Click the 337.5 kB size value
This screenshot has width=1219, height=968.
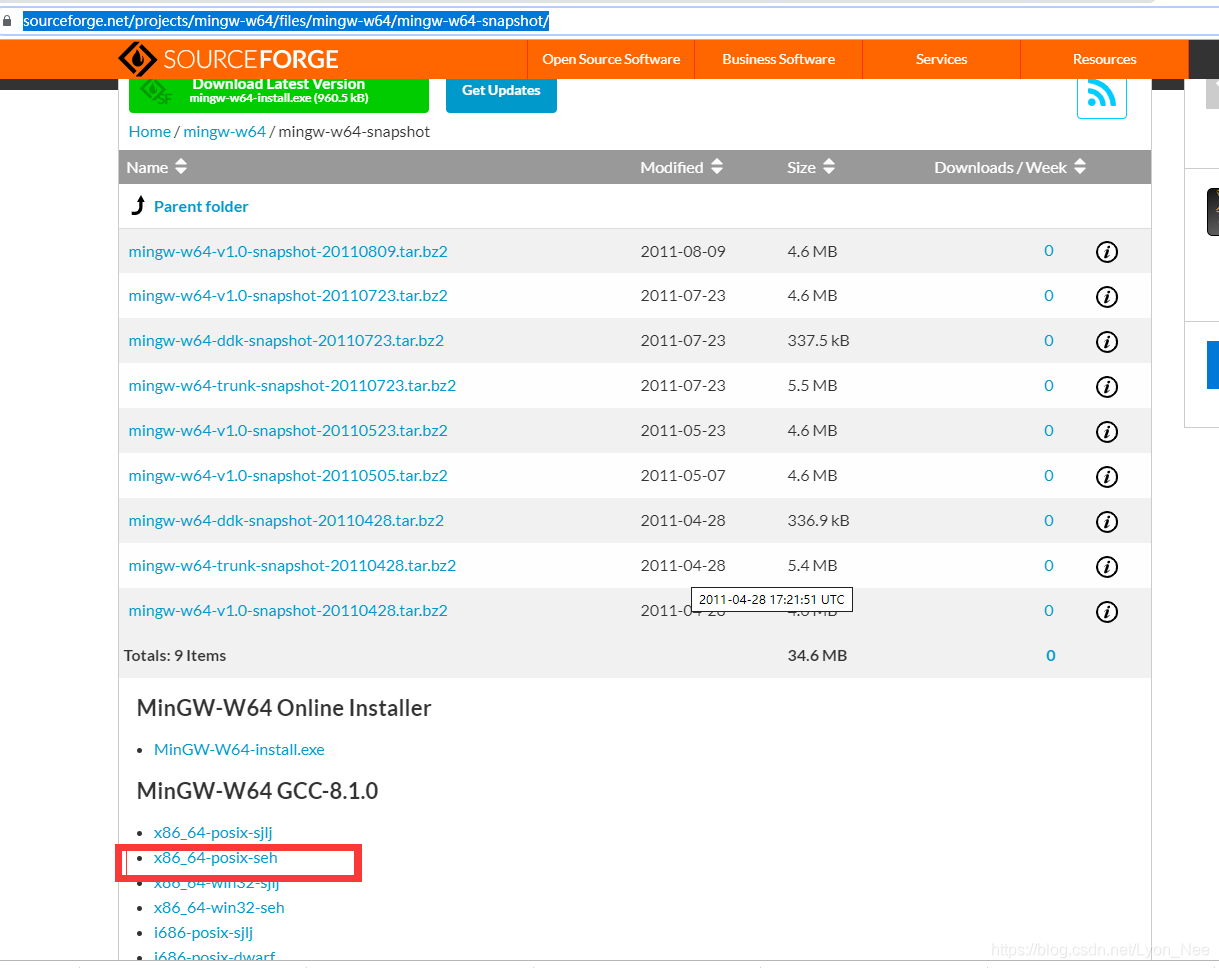tap(818, 341)
